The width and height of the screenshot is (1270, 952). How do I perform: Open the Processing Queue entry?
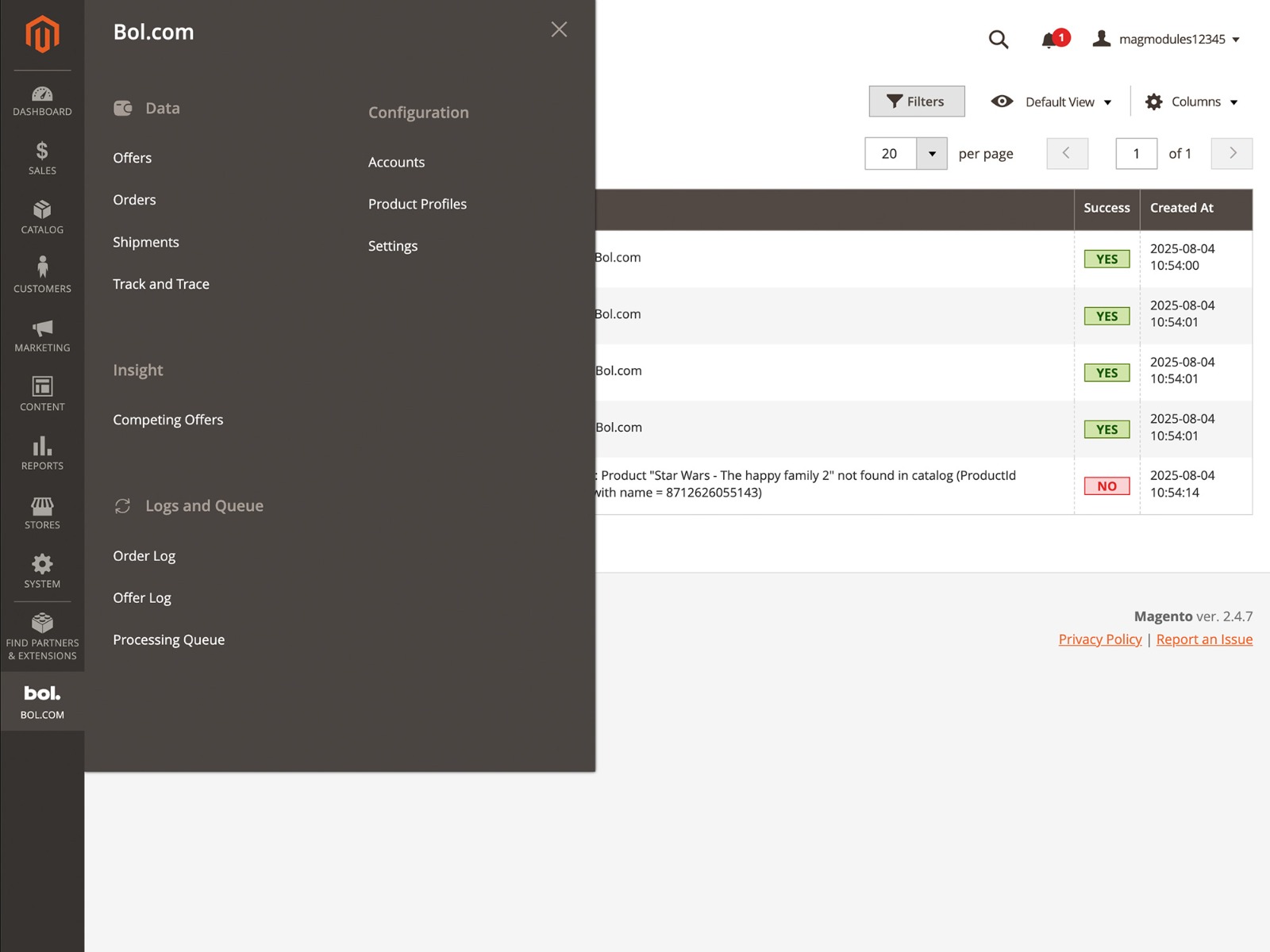click(169, 639)
